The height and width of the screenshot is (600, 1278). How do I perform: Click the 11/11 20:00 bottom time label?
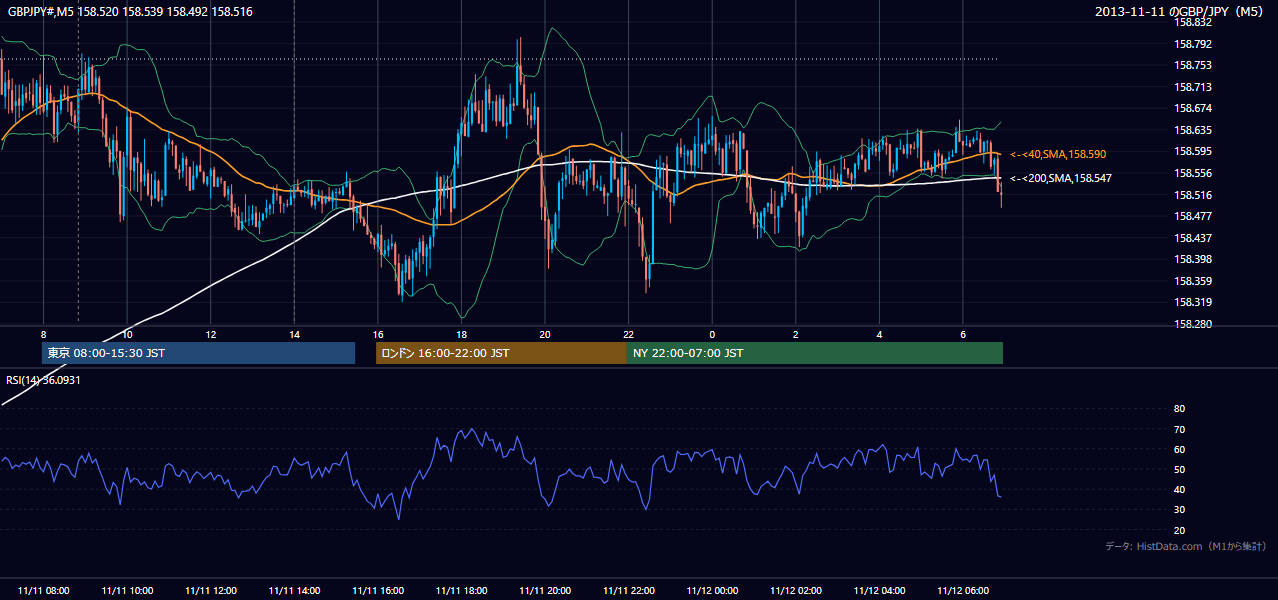(x=545, y=591)
